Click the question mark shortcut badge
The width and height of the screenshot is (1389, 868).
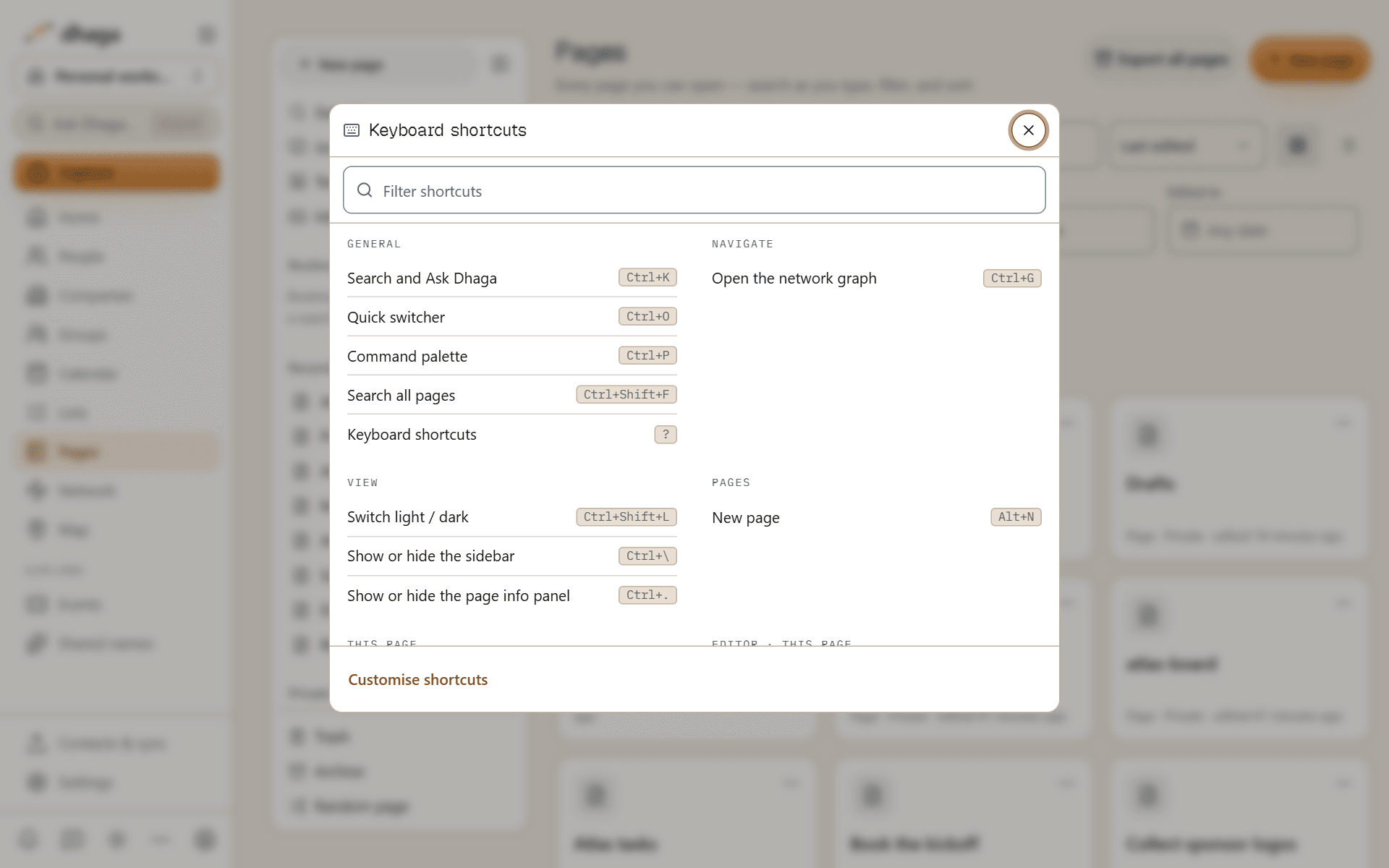(666, 435)
